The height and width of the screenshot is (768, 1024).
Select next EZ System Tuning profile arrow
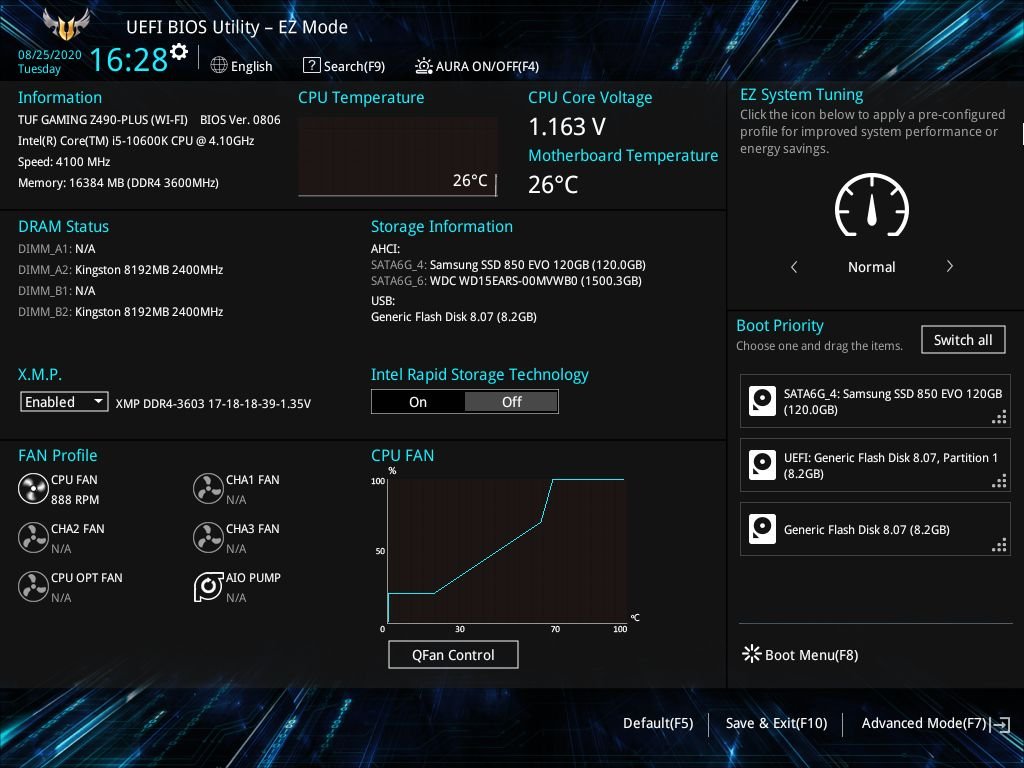[x=950, y=266]
